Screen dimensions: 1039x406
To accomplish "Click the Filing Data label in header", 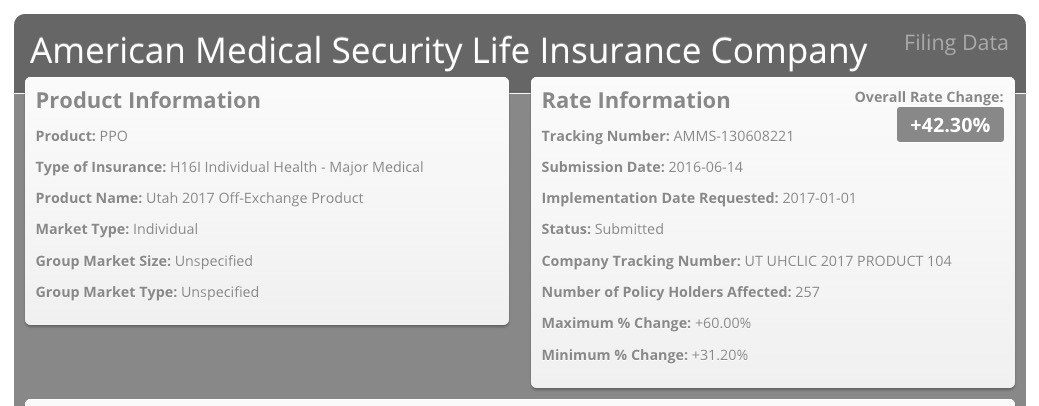I will coord(955,43).
